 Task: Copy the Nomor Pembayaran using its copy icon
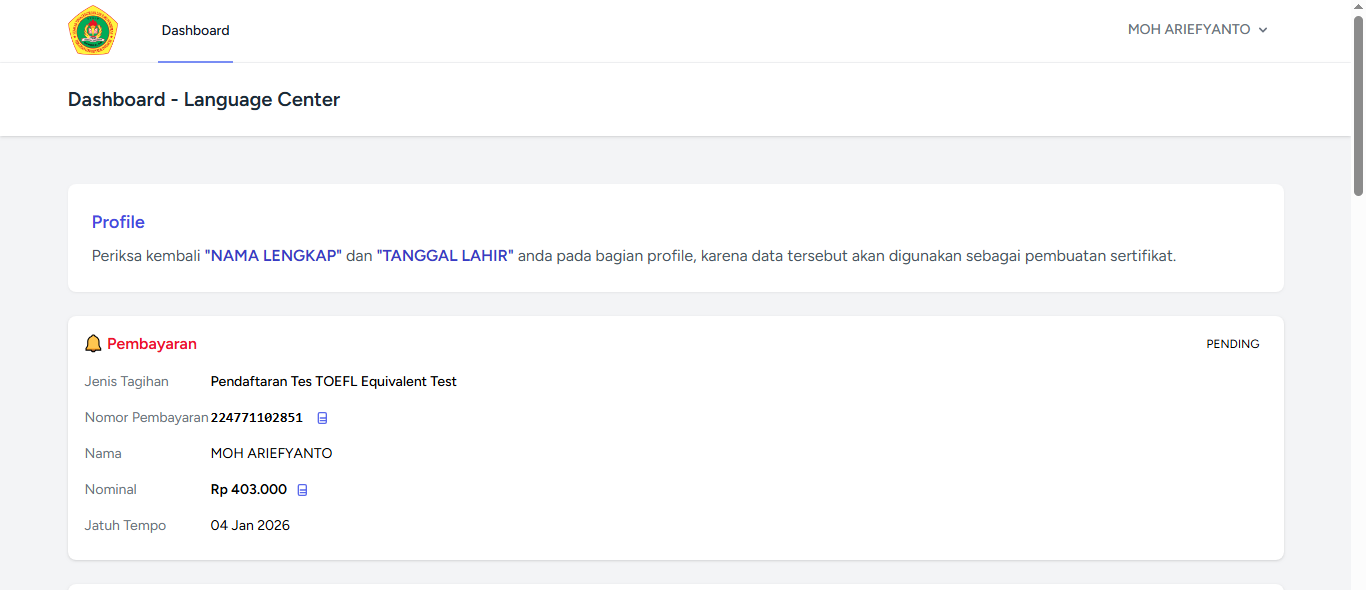click(x=322, y=418)
